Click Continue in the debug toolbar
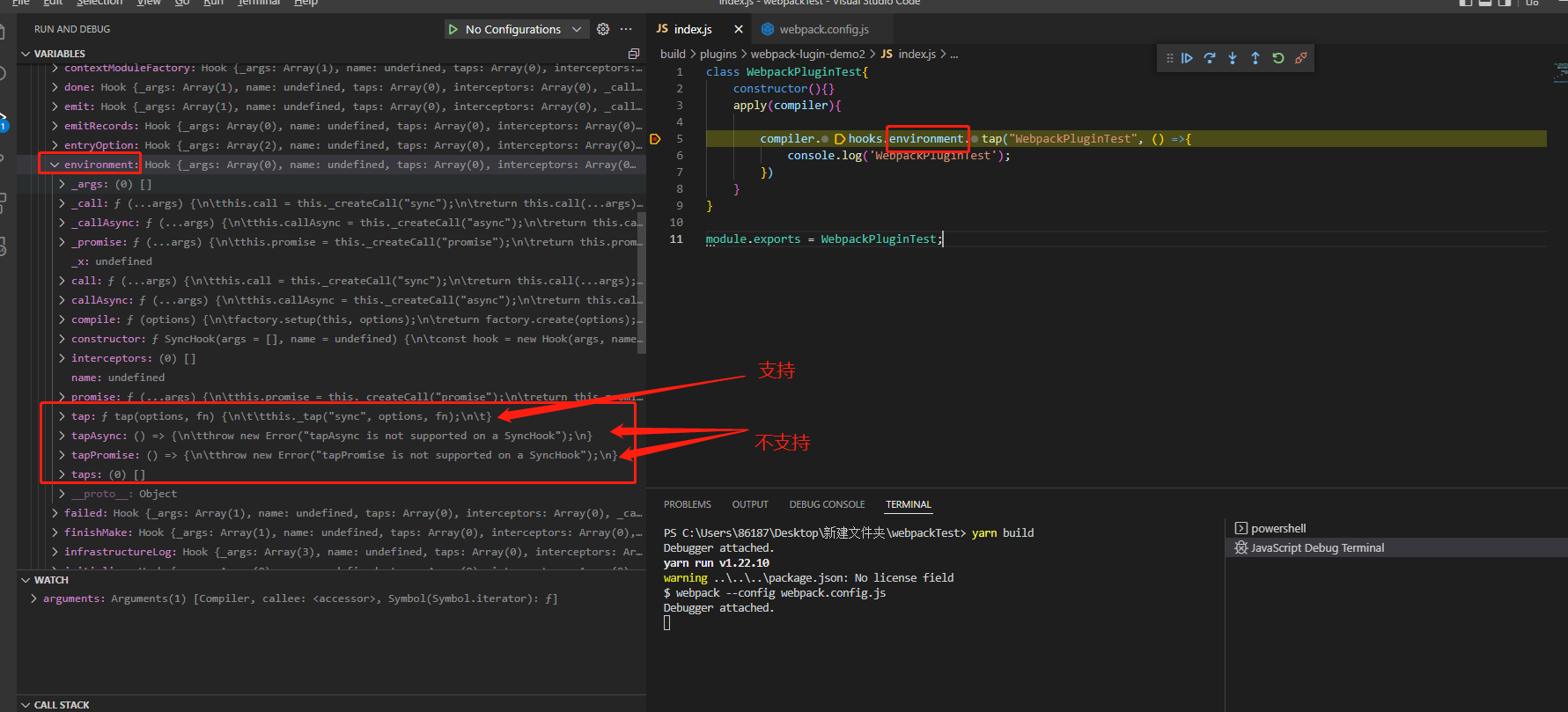1568x712 pixels. pos(1187,58)
